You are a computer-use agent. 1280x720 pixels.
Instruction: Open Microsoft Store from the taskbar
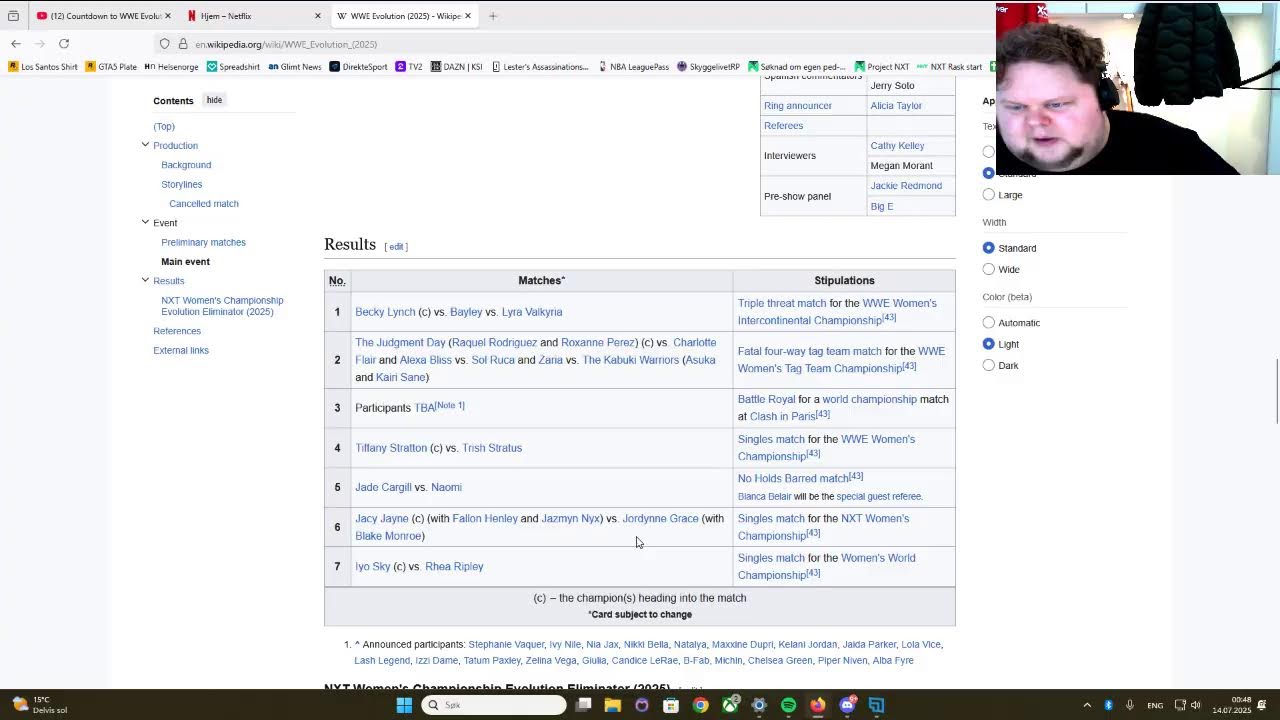pos(671,705)
